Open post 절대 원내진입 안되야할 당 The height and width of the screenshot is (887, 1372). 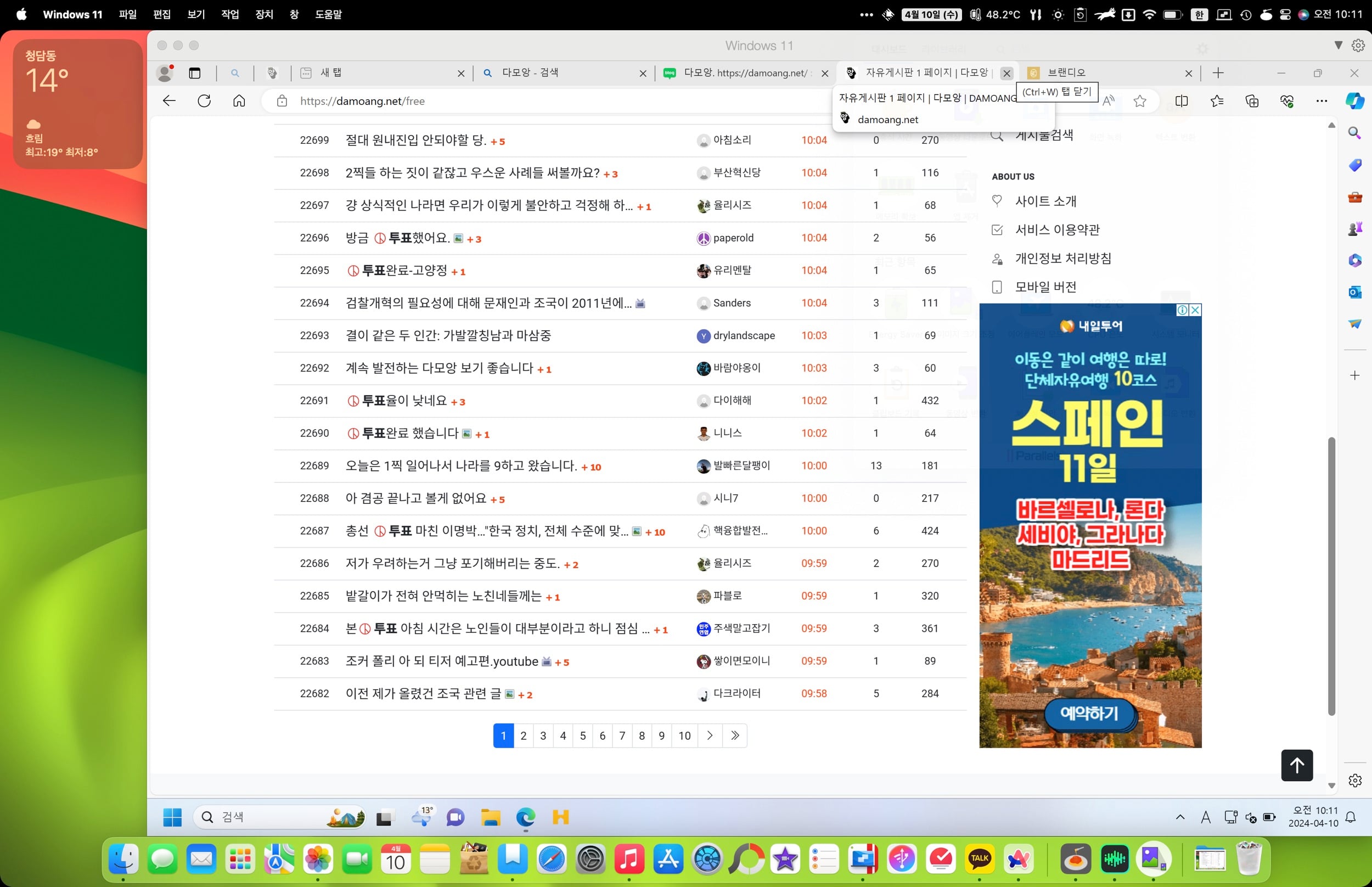click(415, 140)
